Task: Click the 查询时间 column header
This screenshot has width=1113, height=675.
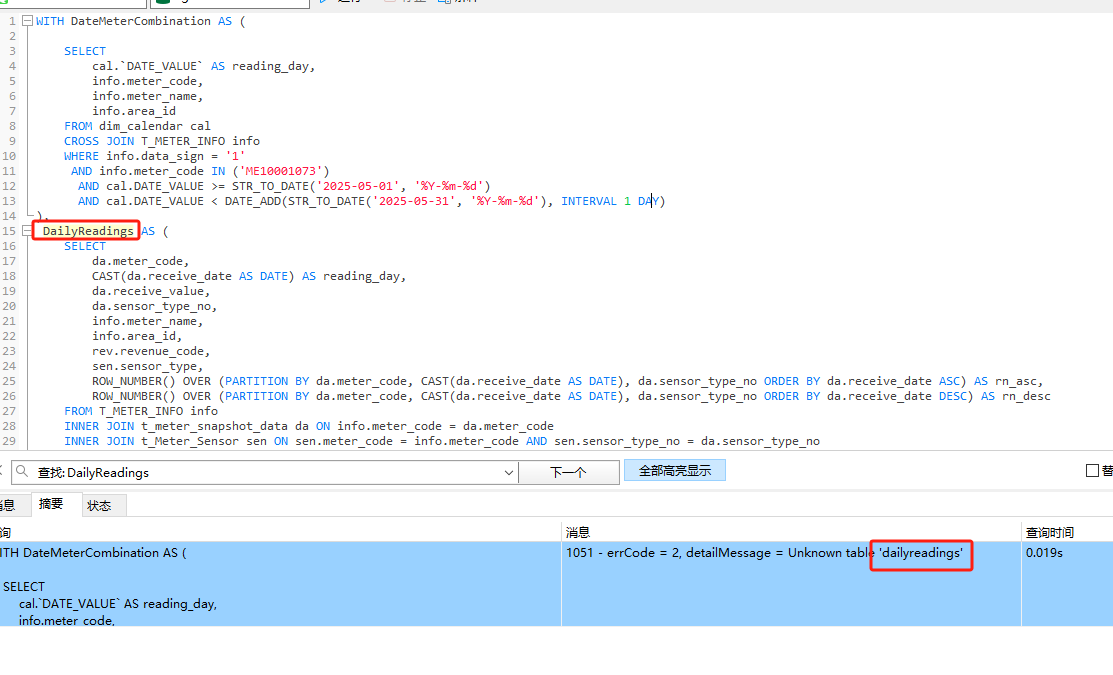Action: [1050, 532]
